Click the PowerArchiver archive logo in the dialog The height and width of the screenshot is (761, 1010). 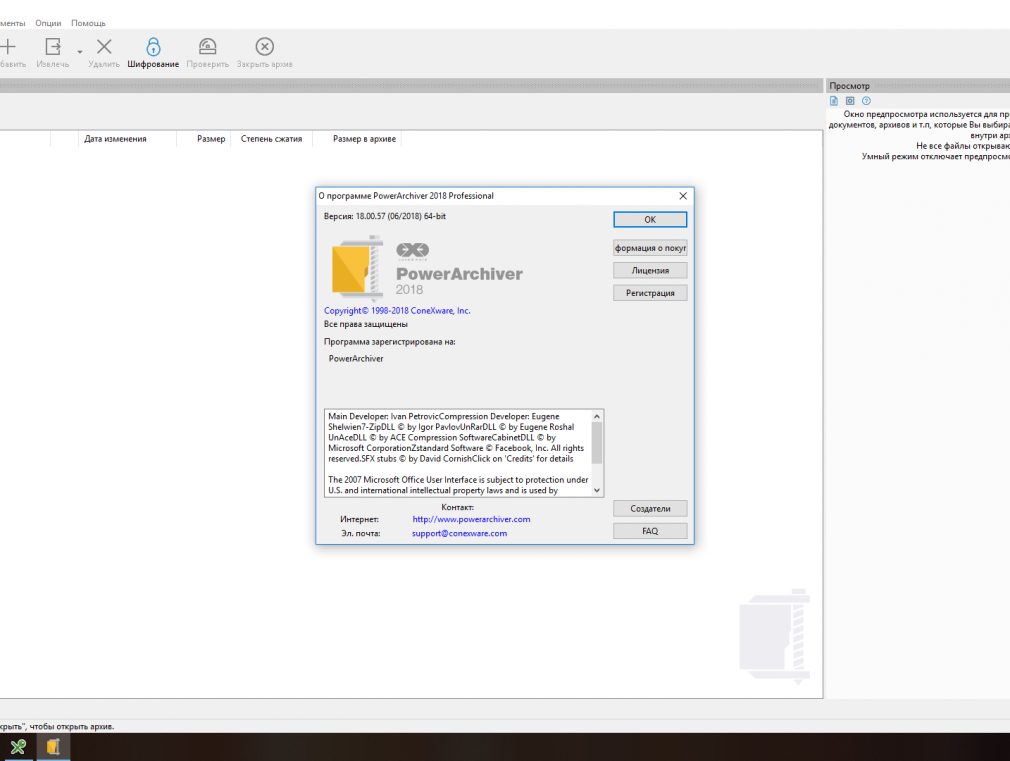click(357, 269)
